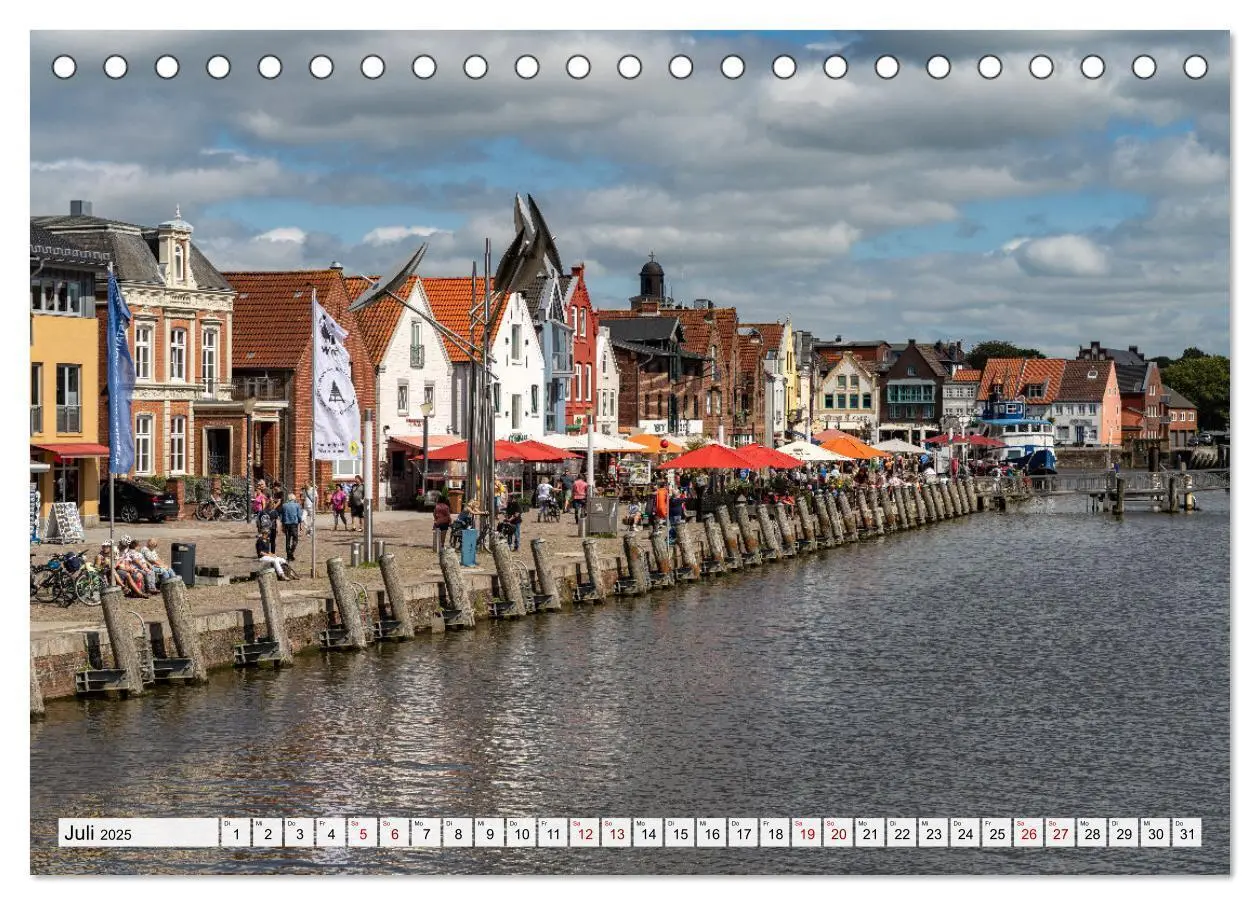Choose date cell 22 (Di)
Image resolution: width=1260 pixels, height=905 pixels.
point(901,833)
